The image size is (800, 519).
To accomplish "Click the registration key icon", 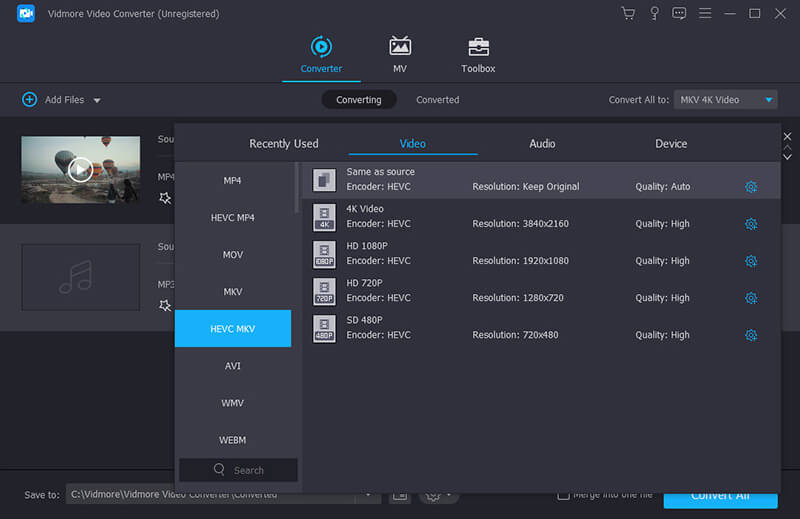I will (x=654, y=14).
